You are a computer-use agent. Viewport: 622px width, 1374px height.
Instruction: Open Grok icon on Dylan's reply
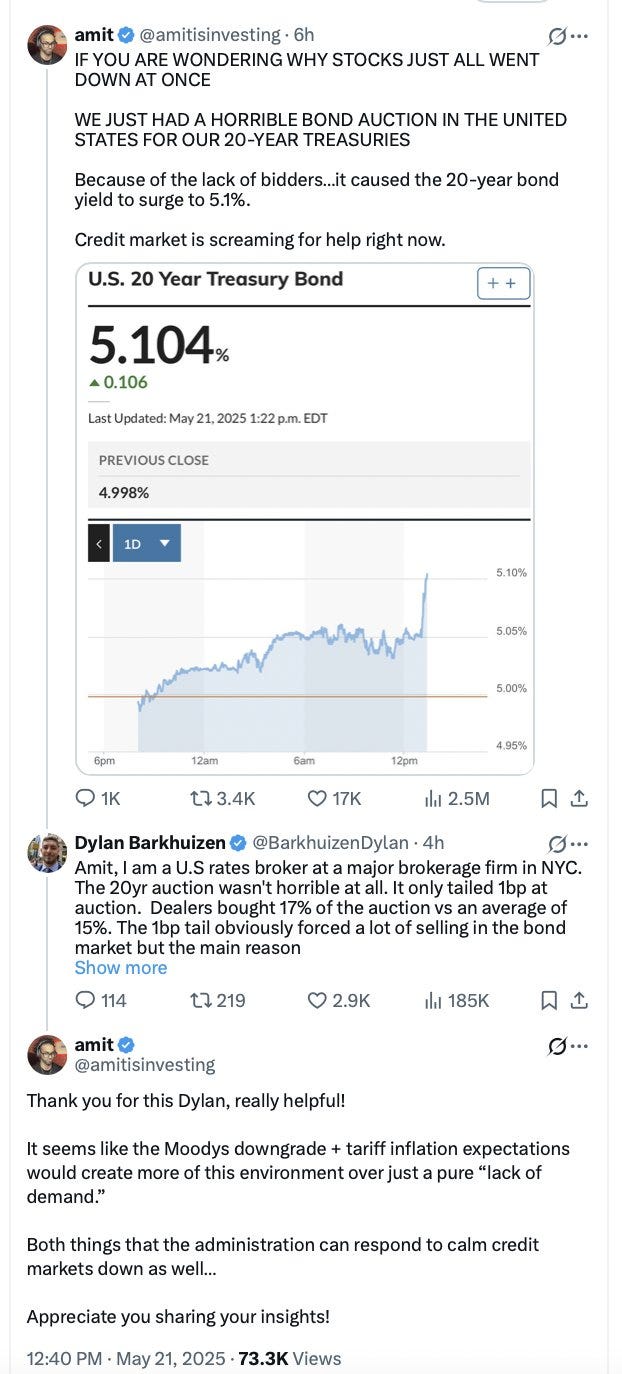557,844
